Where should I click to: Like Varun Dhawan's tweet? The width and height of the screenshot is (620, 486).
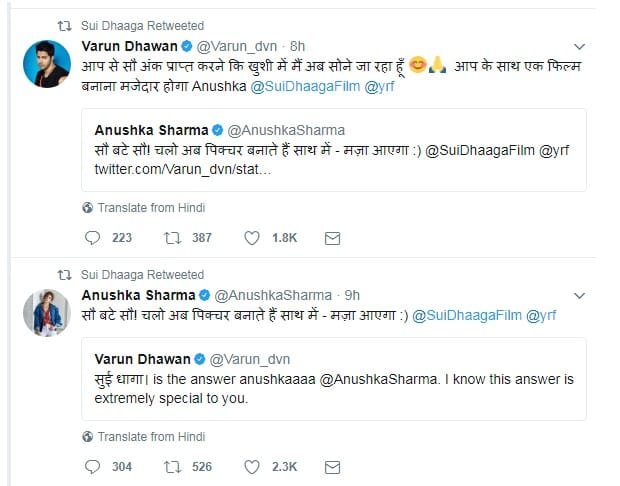tap(252, 238)
